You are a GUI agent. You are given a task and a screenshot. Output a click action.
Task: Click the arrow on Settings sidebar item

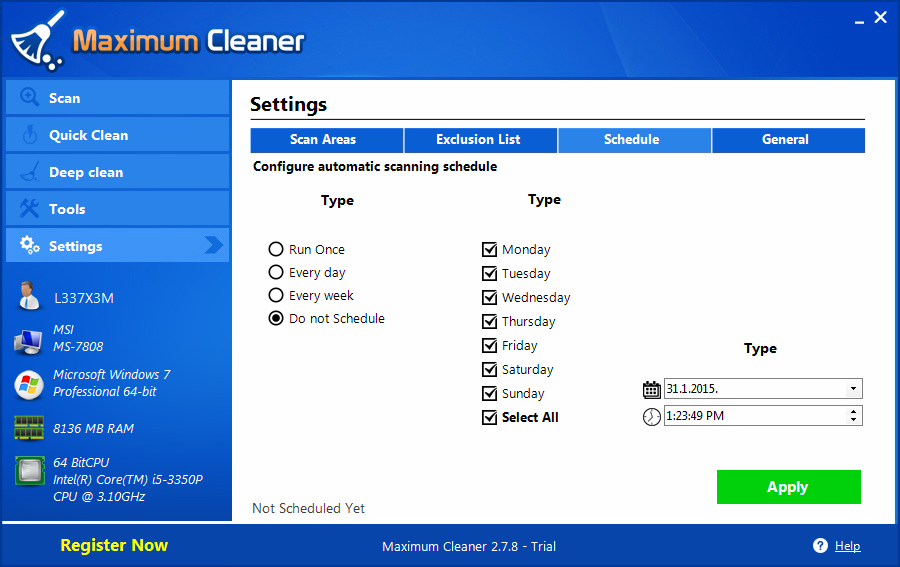click(214, 245)
